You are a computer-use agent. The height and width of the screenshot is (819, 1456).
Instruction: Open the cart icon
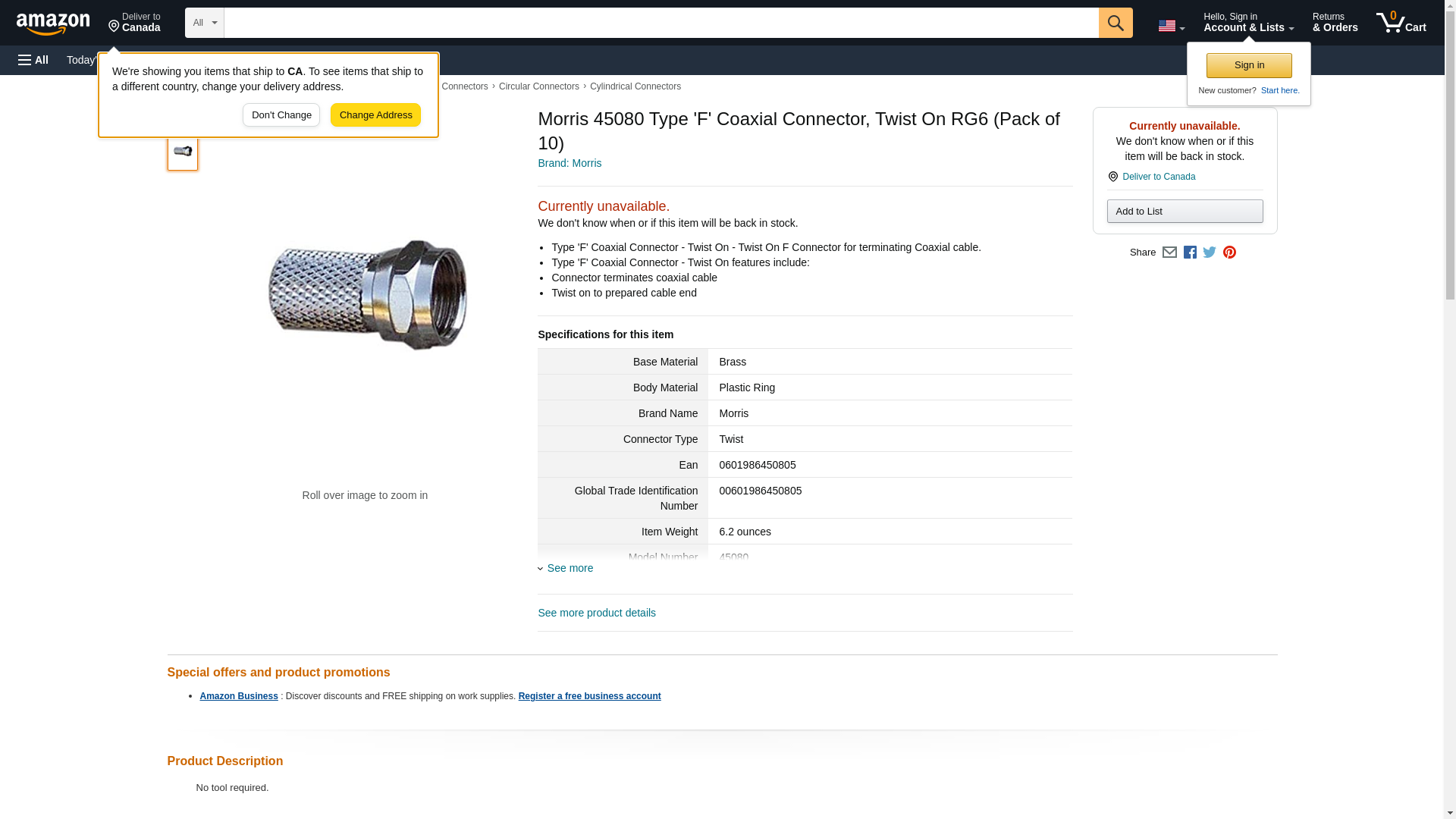click(x=1401, y=23)
